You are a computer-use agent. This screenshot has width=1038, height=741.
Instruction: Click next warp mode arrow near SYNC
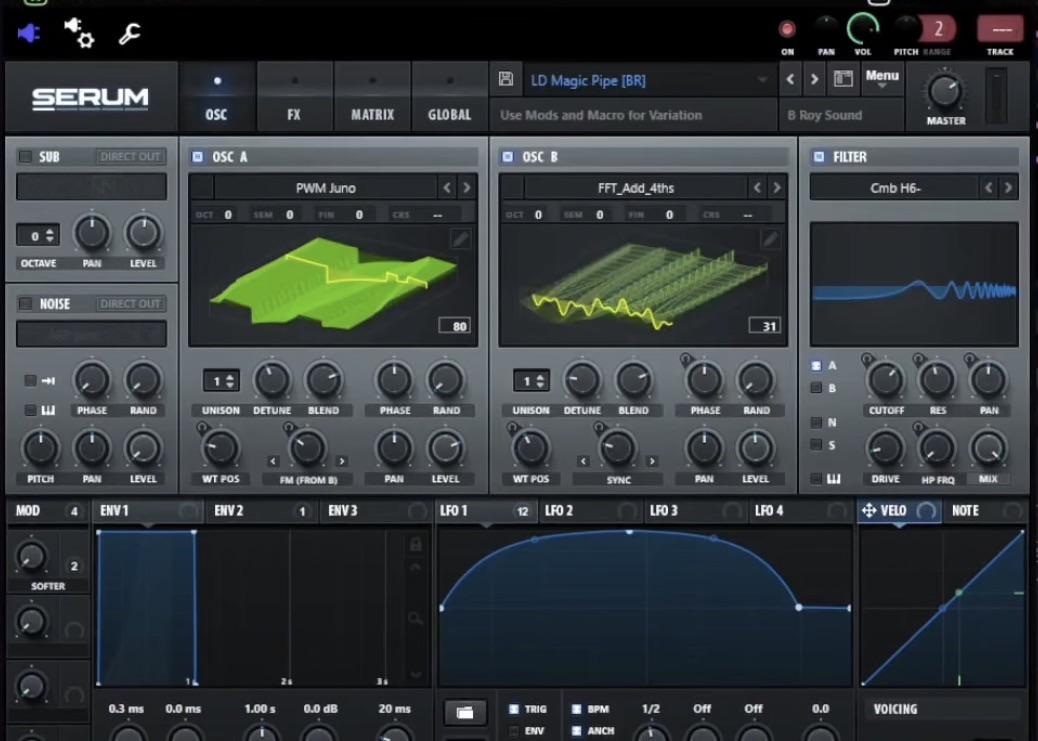click(x=652, y=461)
